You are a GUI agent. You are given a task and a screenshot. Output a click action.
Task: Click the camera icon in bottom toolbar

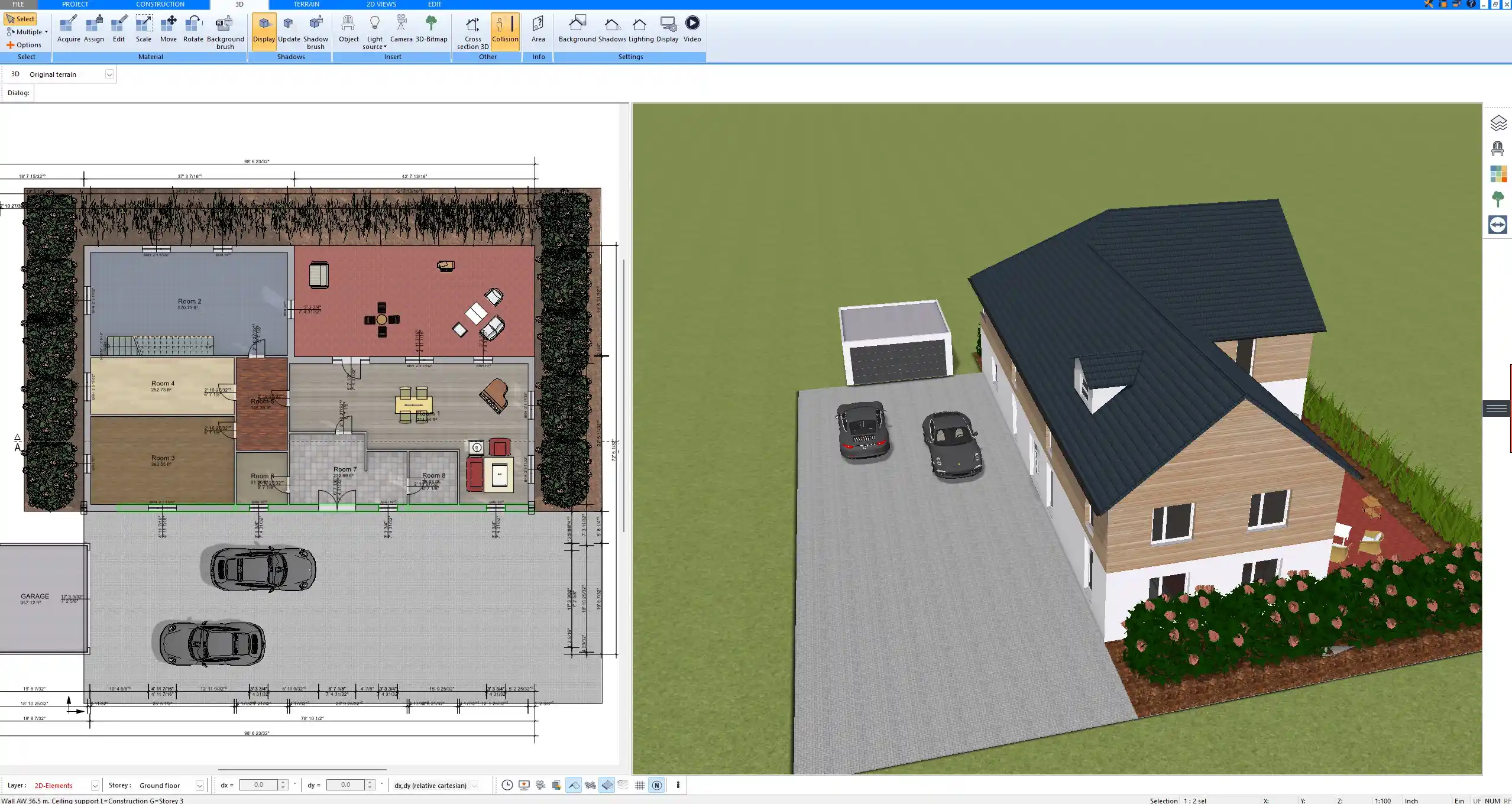[540, 785]
